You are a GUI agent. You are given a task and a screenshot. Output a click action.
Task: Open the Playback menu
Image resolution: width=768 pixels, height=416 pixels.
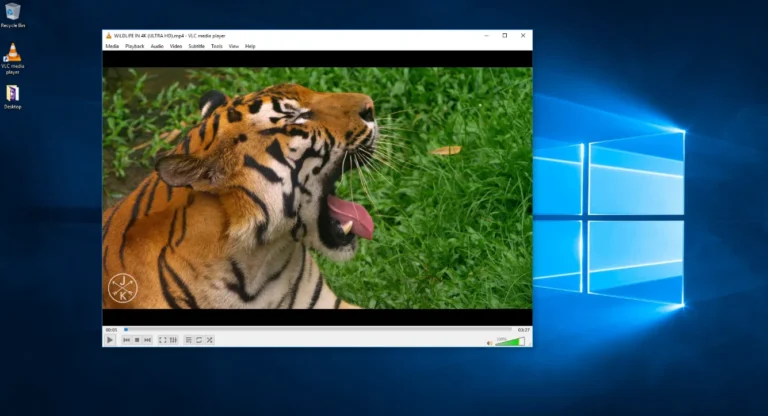[x=135, y=46]
